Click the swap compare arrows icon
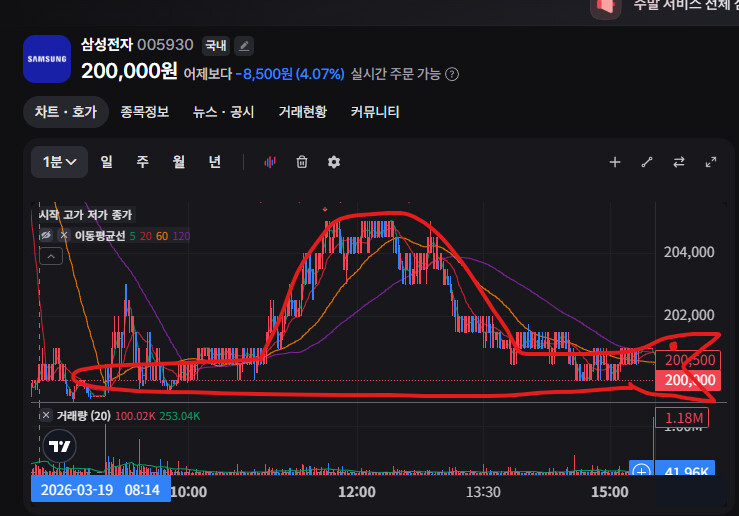This screenshot has height=516, width=739. coord(679,162)
